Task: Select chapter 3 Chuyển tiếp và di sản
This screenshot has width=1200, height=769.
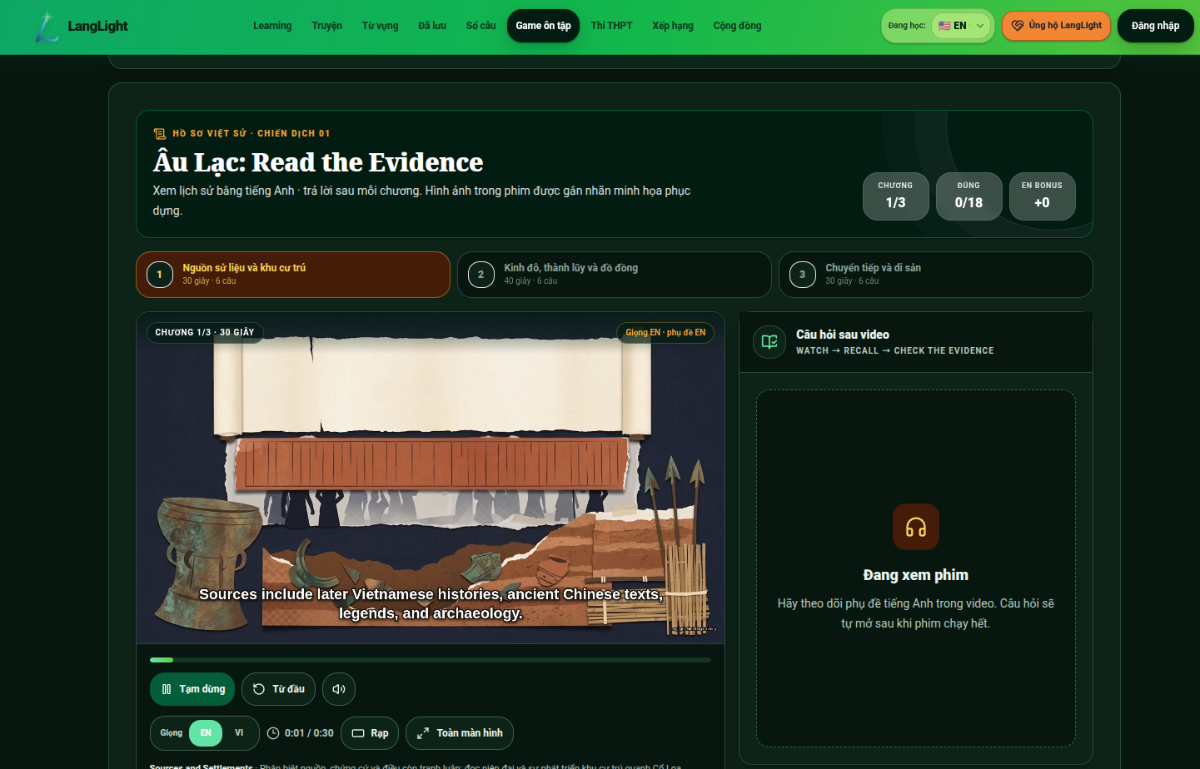Action: coord(936,274)
